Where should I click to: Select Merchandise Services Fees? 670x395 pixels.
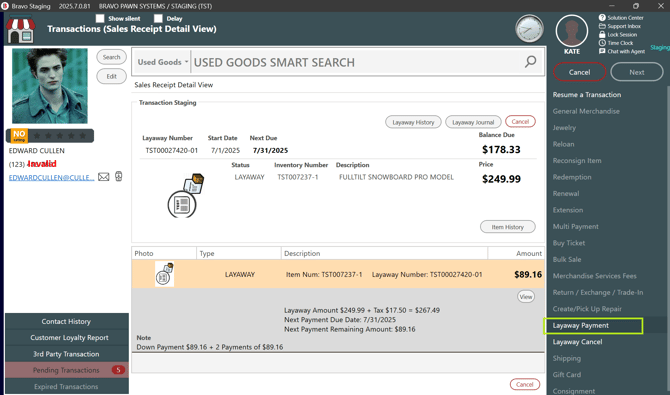pos(594,276)
